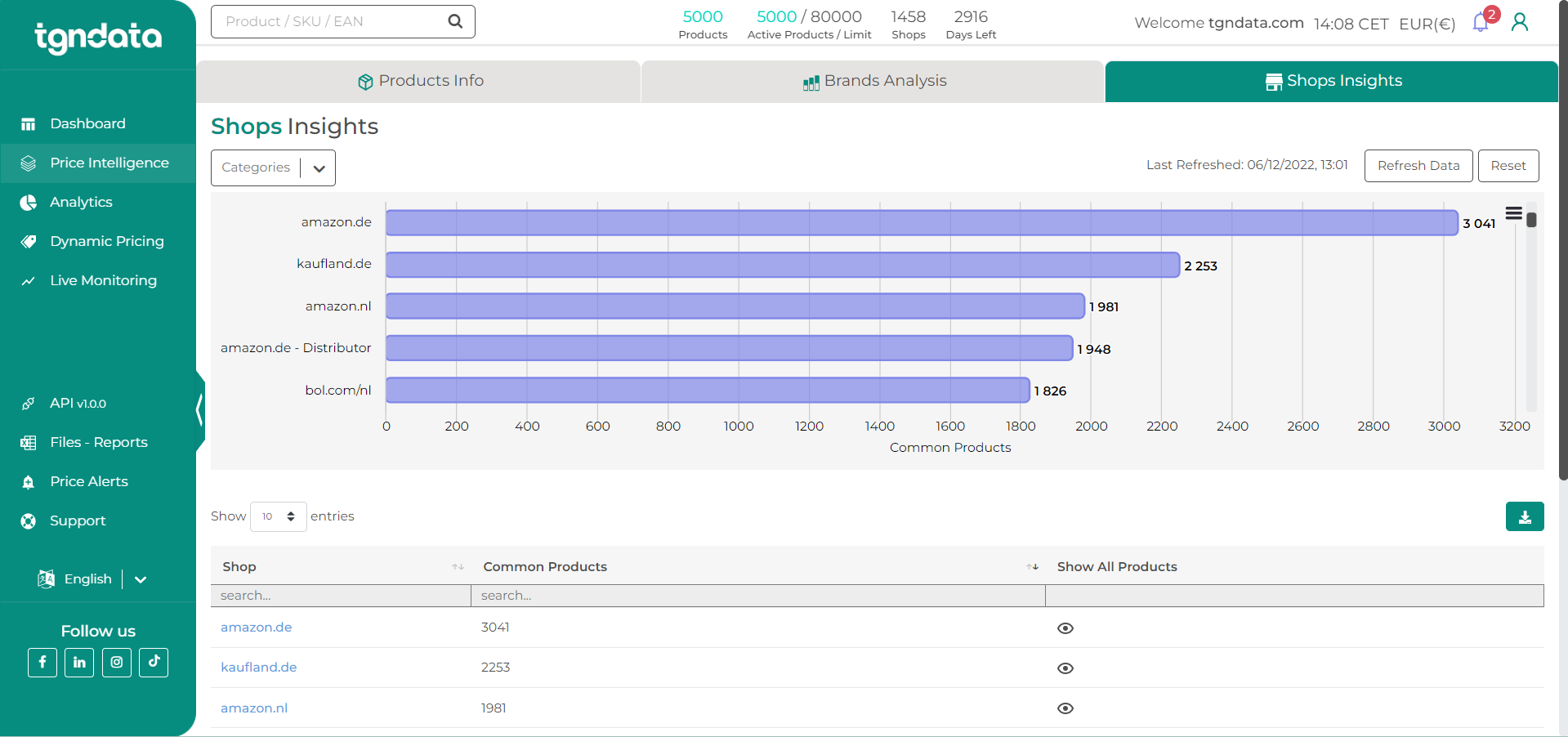Screen dimensions: 1568x737
Task: Click the Dashboard sidebar icon
Action: 29,124
